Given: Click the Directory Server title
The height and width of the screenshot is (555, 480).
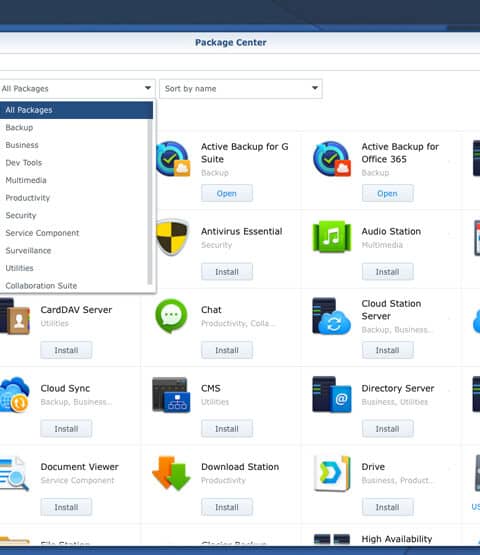Looking at the screenshot, I should tap(398, 388).
